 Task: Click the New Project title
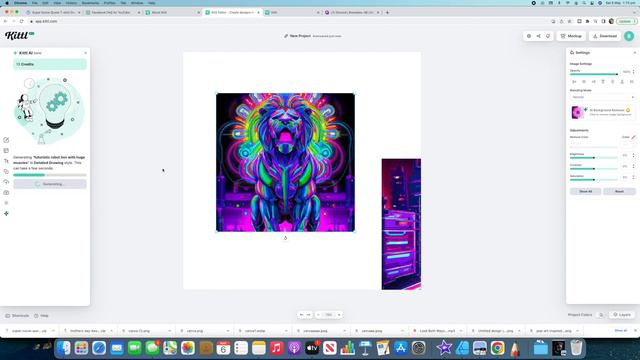pyautogui.click(x=300, y=36)
